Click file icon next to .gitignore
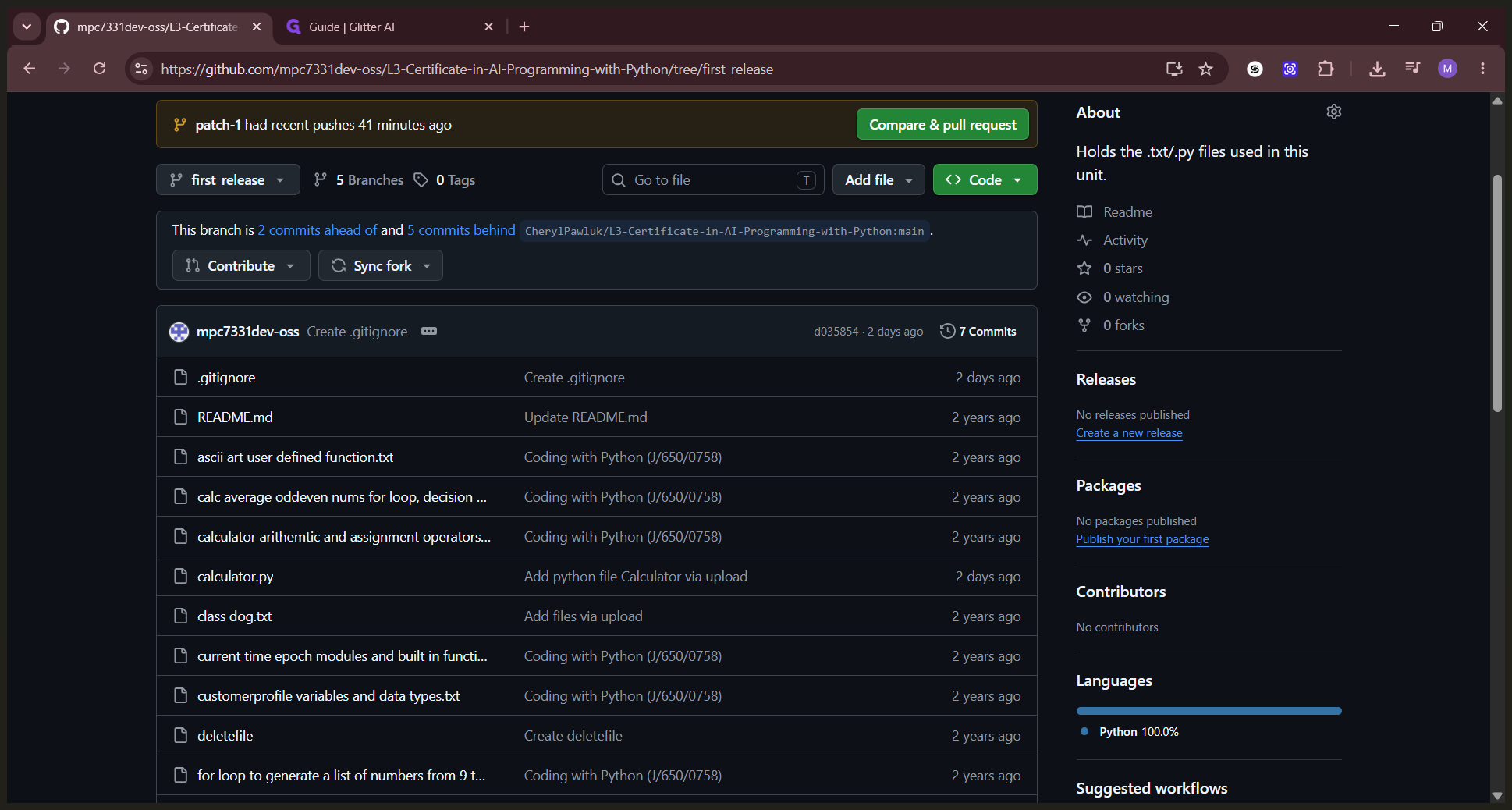This screenshot has width=1512, height=810. click(x=180, y=377)
